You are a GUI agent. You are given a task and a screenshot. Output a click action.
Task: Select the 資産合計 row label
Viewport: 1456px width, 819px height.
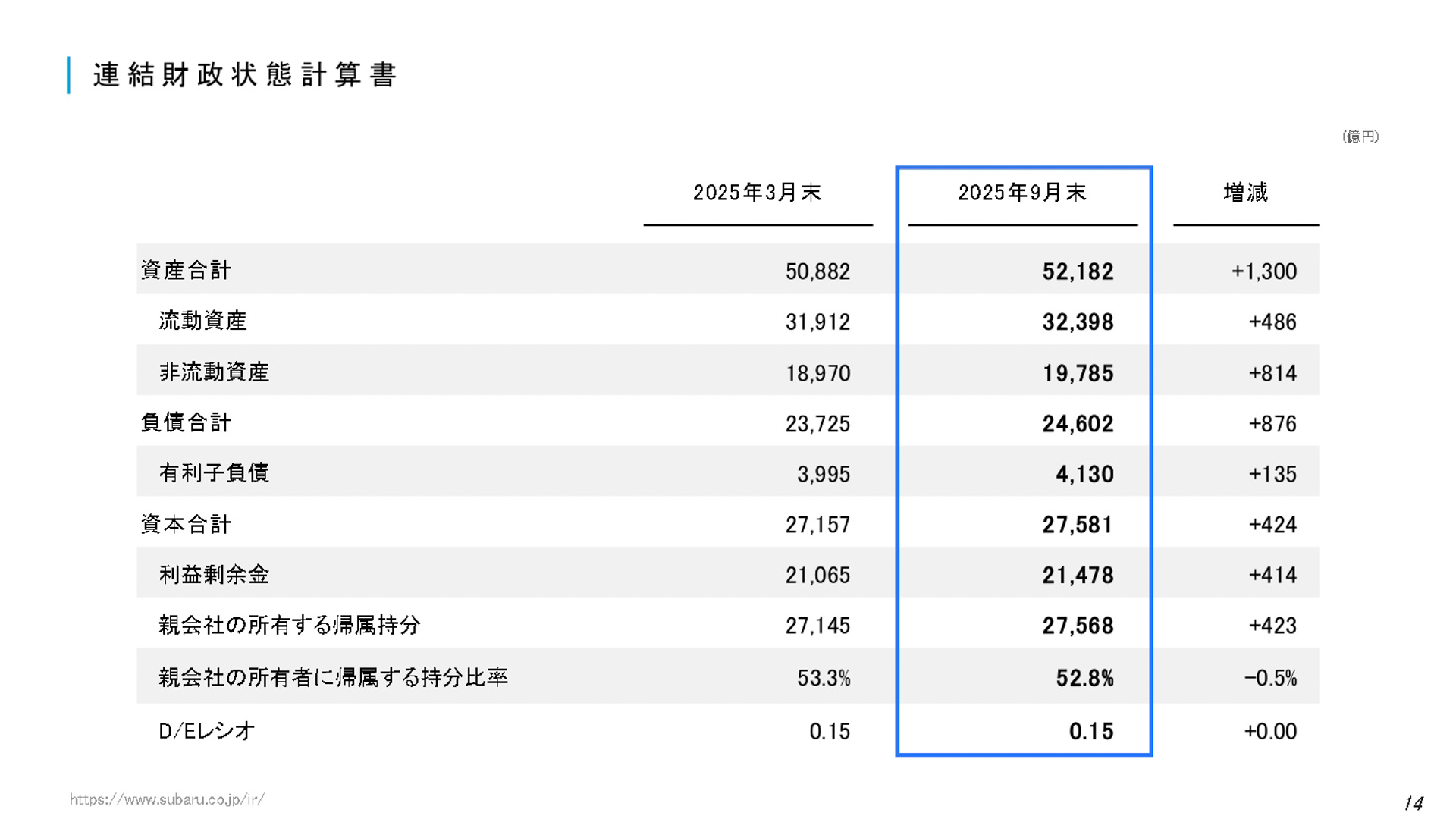click(x=186, y=270)
